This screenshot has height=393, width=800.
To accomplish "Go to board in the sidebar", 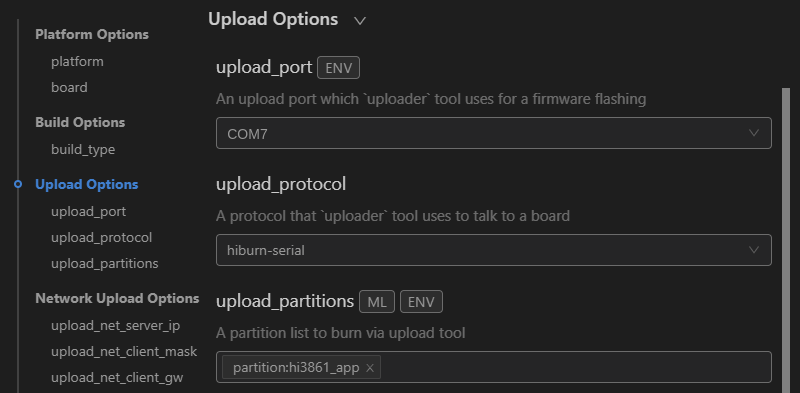I will (x=69, y=88).
